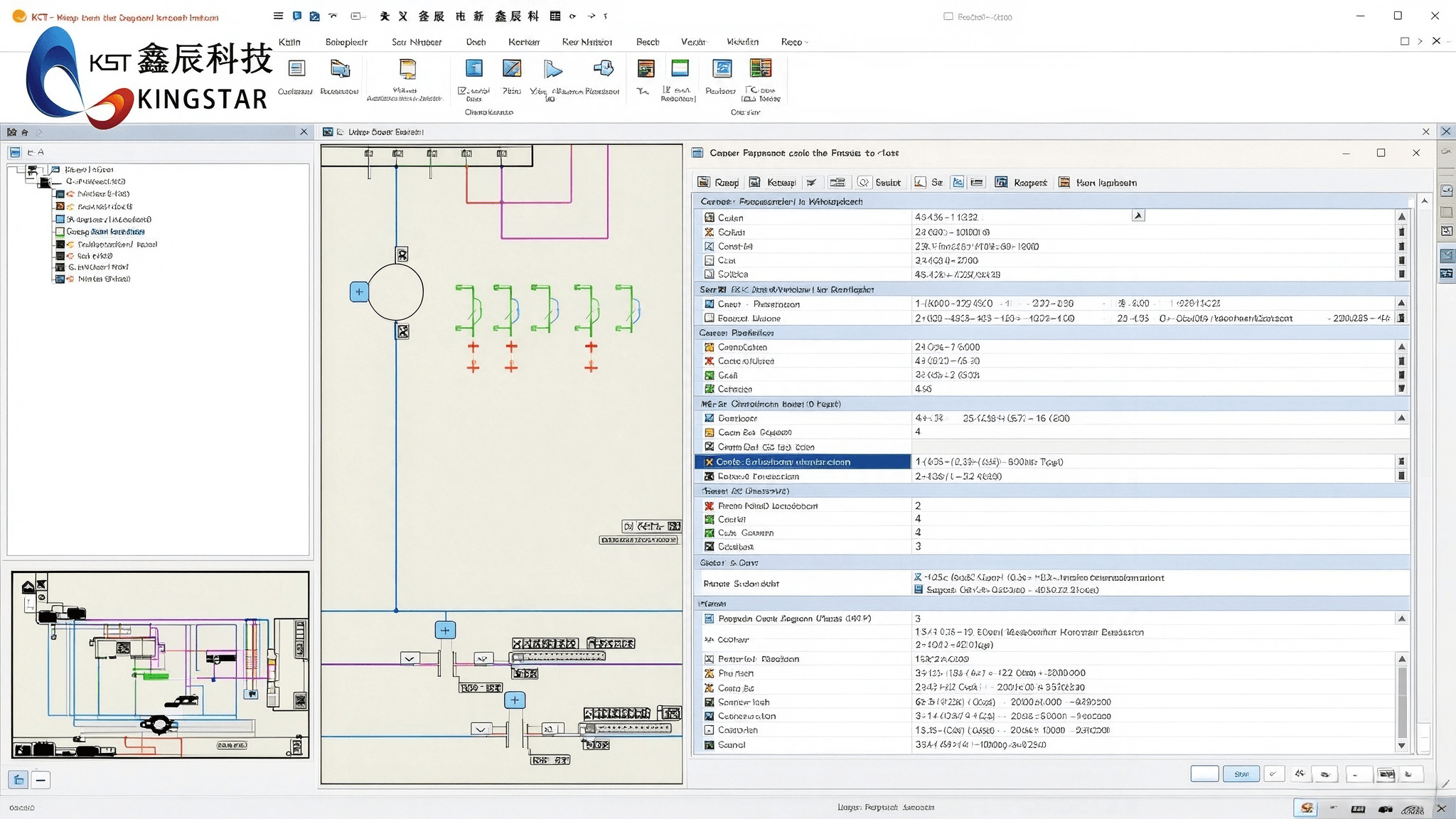The height and width of the screenshot is (819, 1456).
Task: Click the green-red grid table ribbon icon
Action: [x=761, y=68]
